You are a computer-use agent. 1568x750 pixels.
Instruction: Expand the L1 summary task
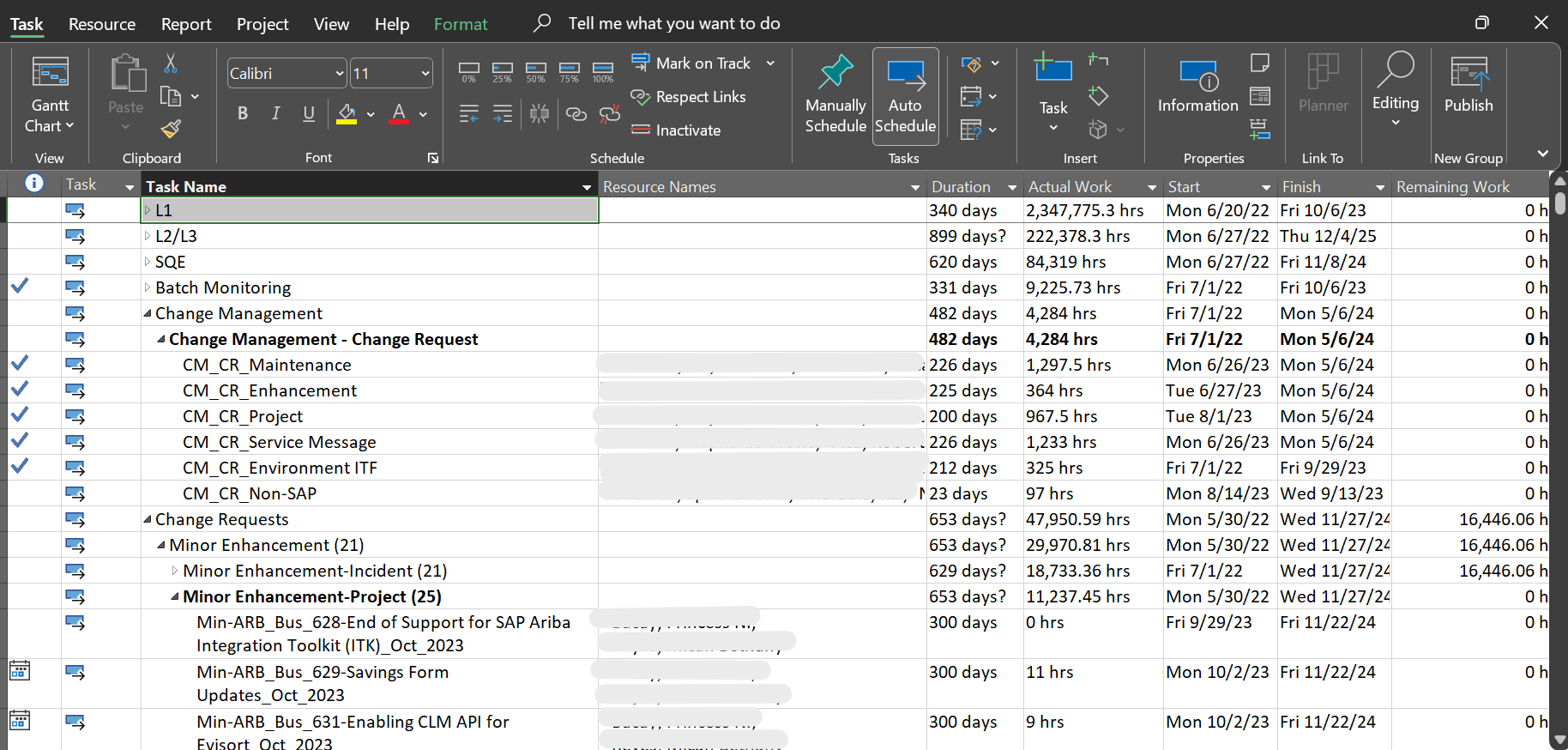coord(148,210)
